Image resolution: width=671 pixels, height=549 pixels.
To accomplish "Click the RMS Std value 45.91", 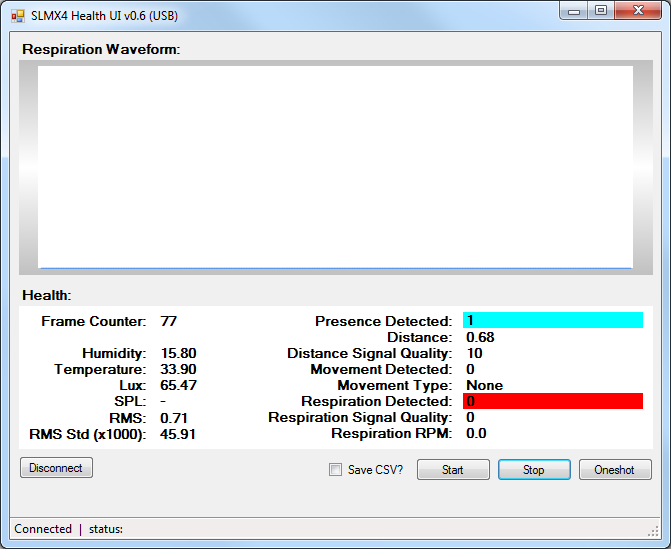I will click(178, 434).
